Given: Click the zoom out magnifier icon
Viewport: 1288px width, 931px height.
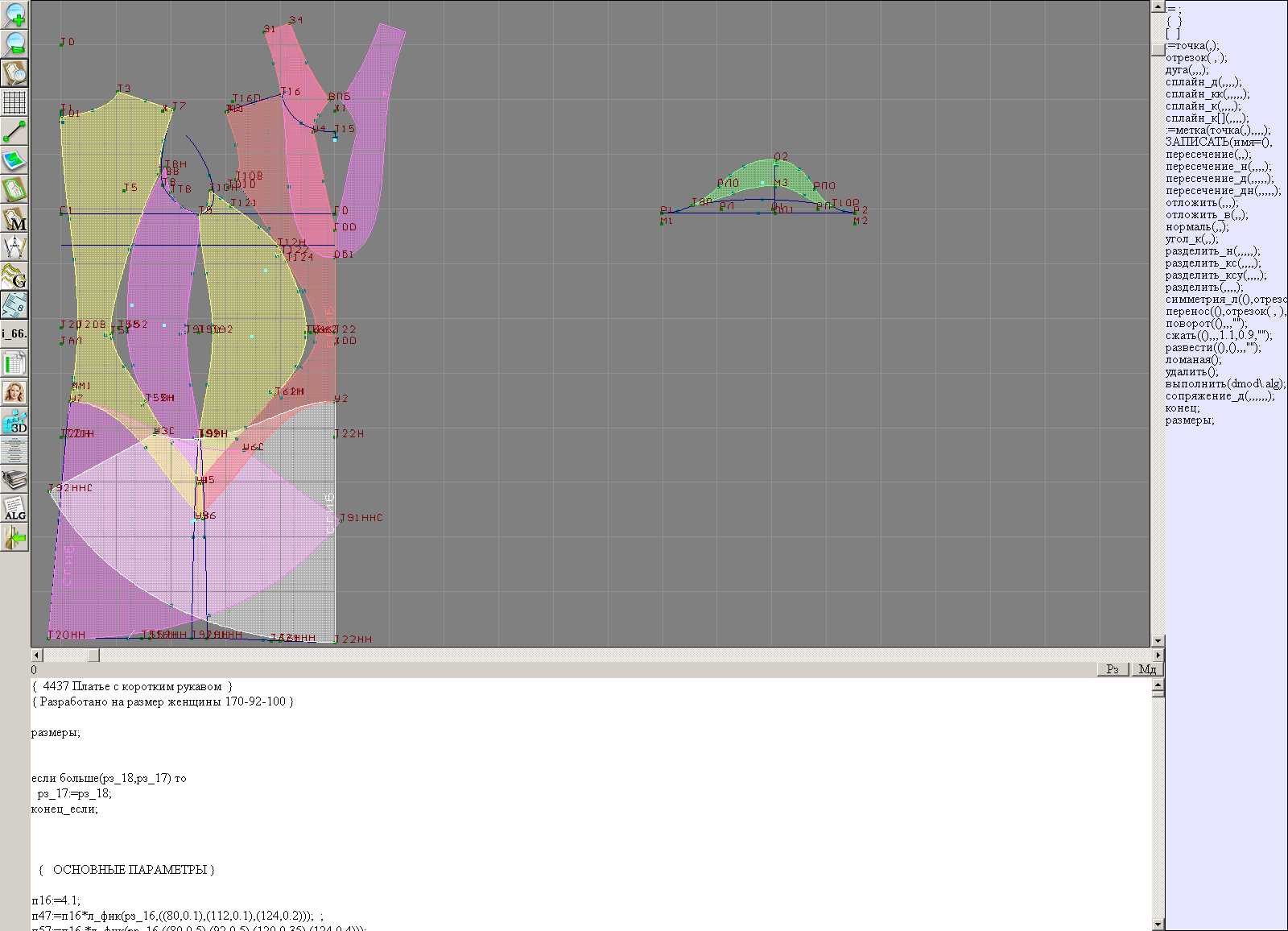Looking at the screenshot, I should (14, 43).
